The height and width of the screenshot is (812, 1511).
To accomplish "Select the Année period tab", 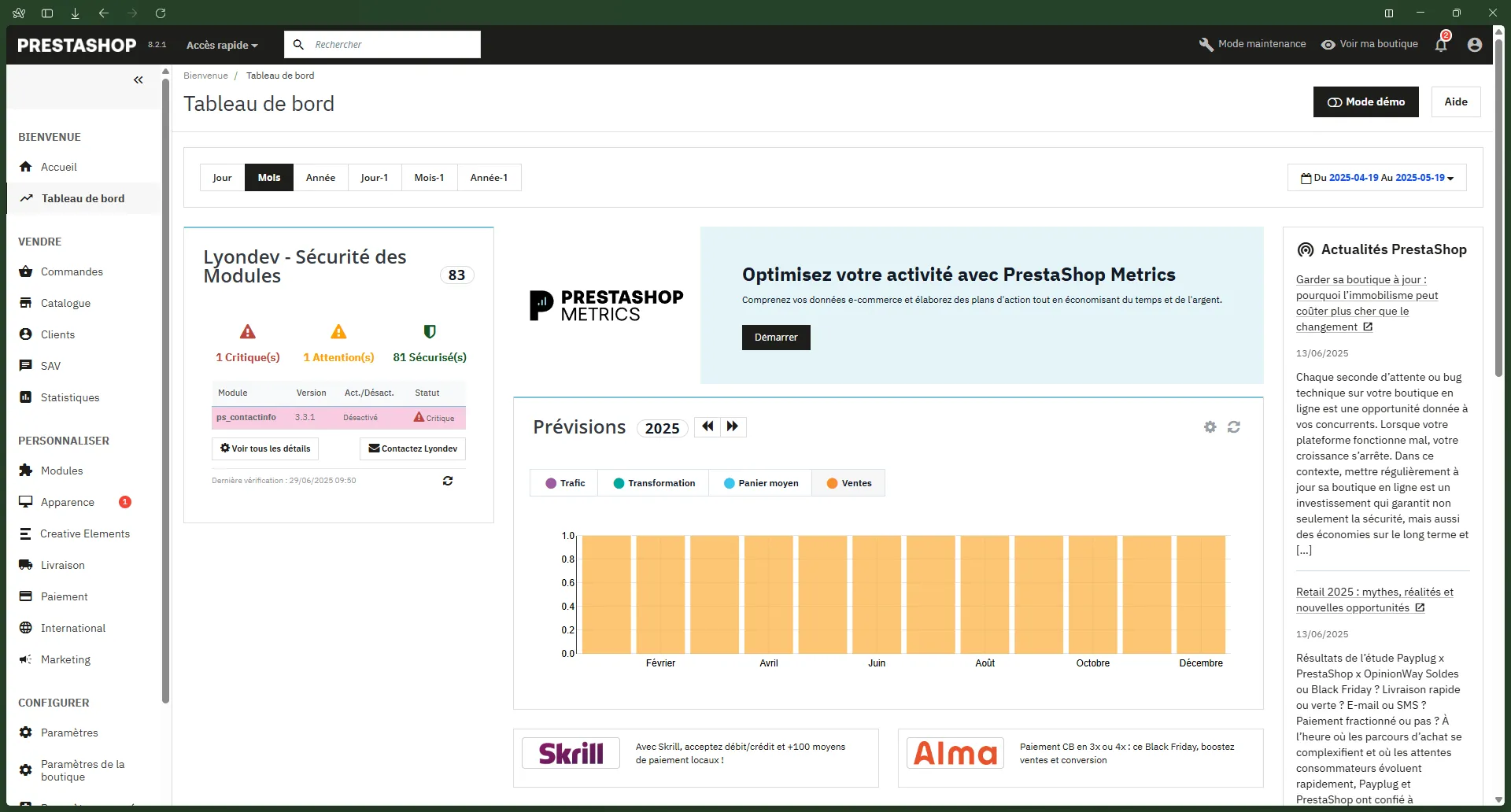I will (320, 178).
